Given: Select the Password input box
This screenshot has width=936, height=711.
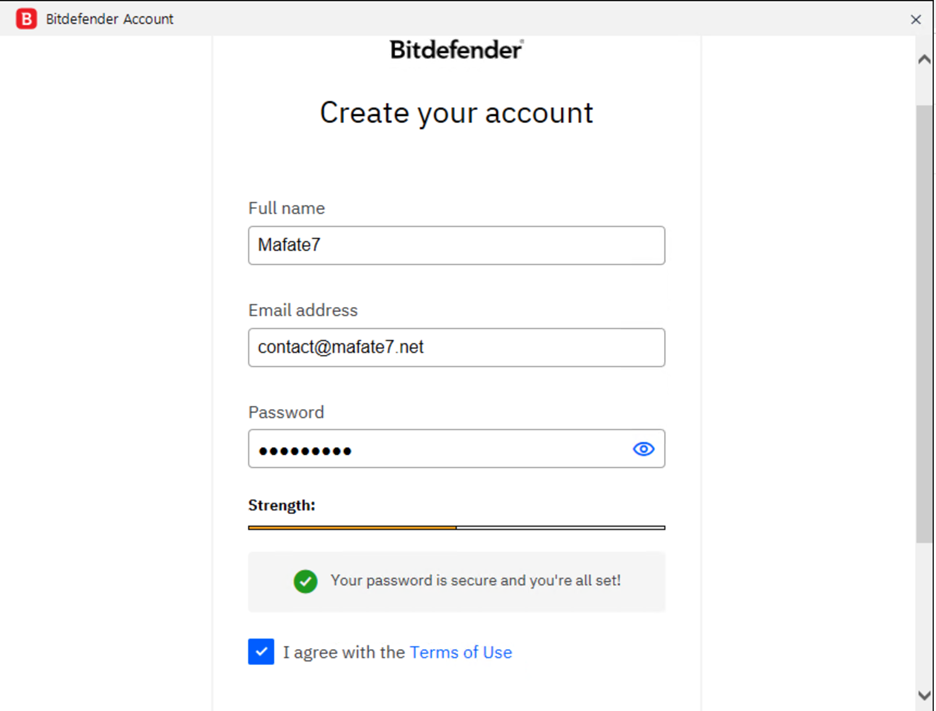Looking at the screenshot, I should pyautogui.click(x=457, y=449).
